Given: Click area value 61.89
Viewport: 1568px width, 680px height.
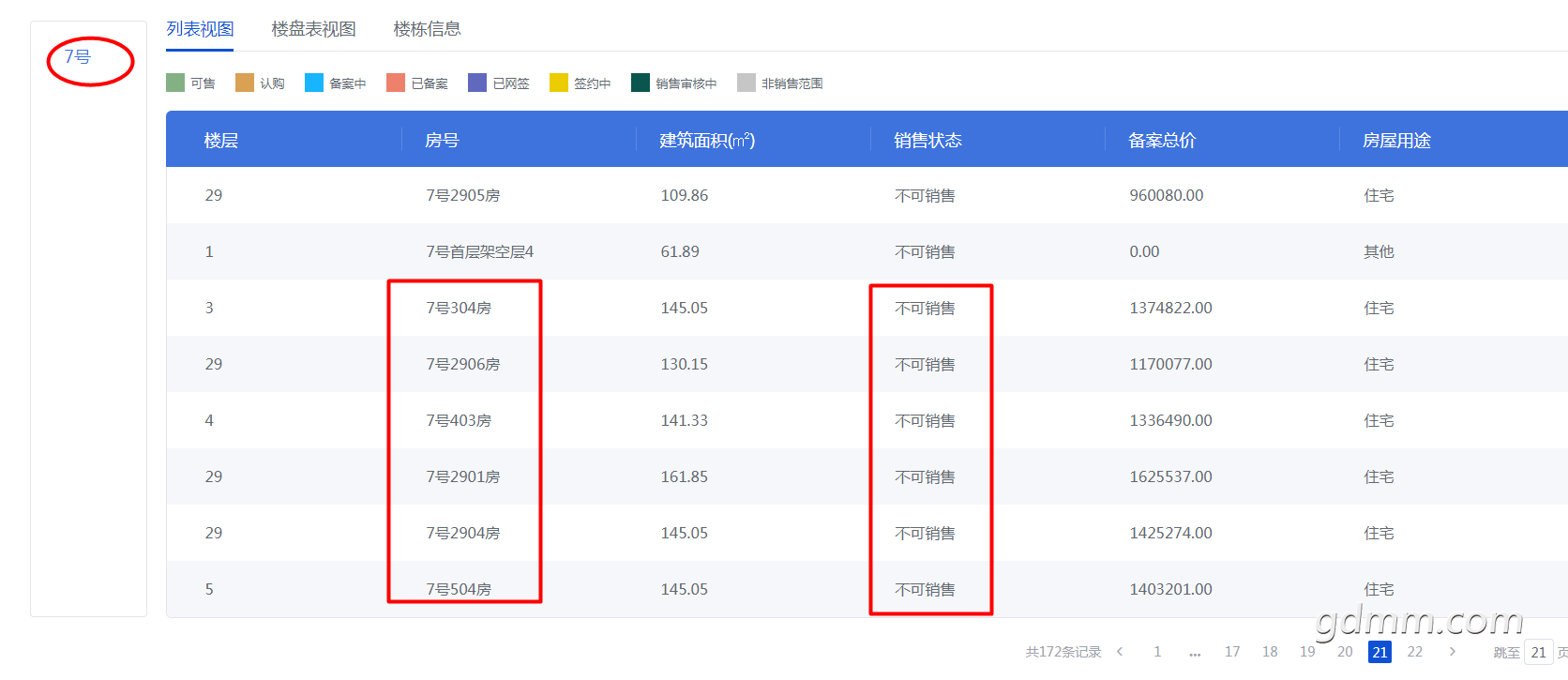Looking at the screenshot, I should [x=680, y=251].
